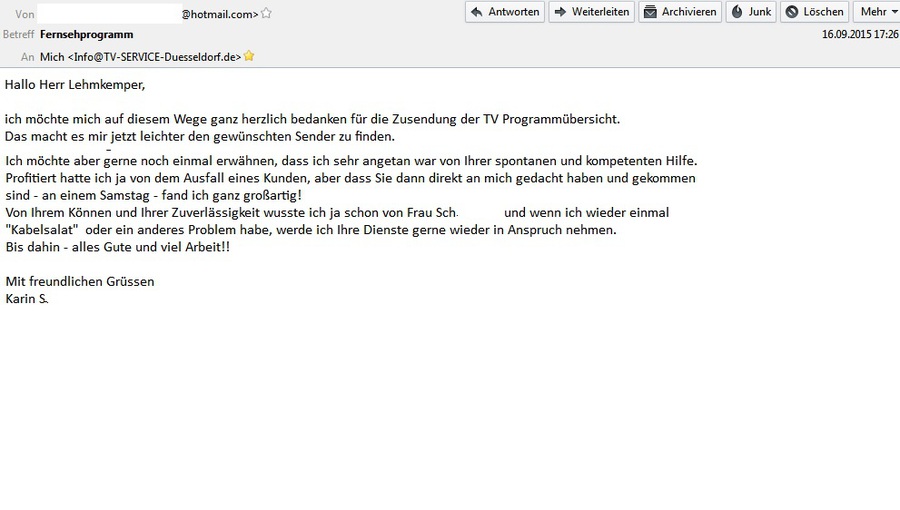
Task: Click the Antworten reply button
Action: point(505,12)
